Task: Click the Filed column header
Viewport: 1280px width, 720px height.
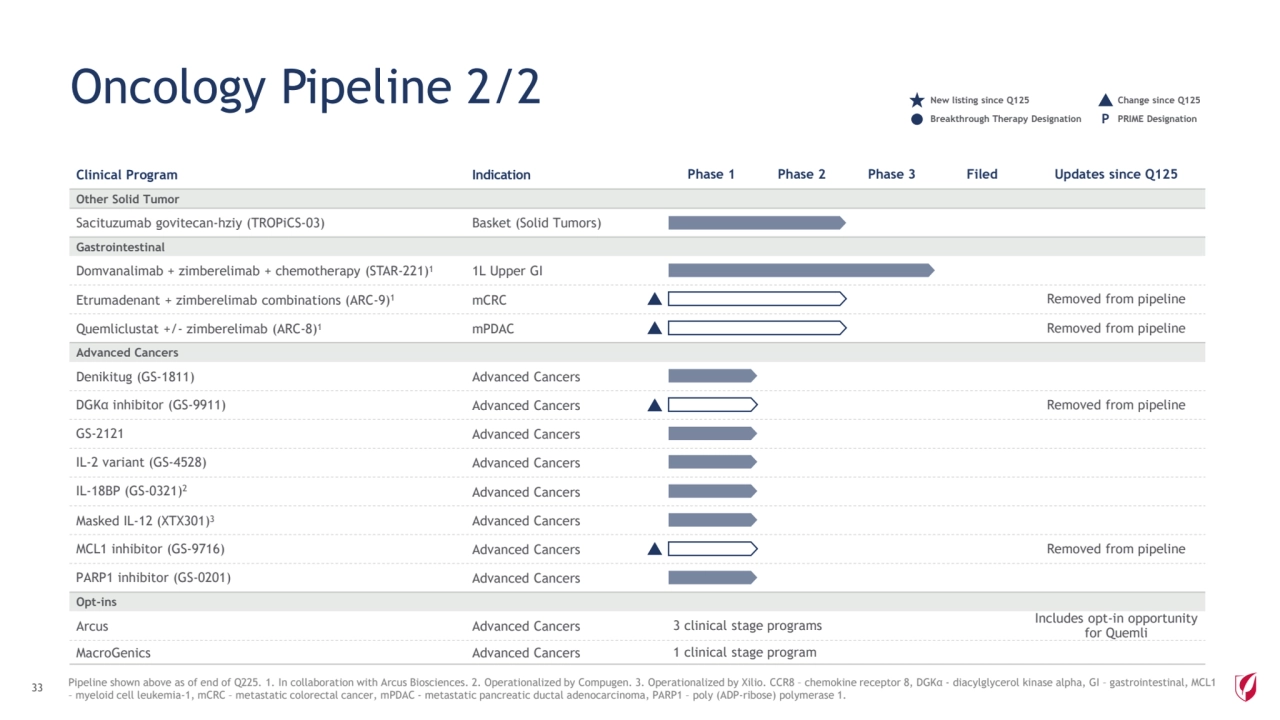Action: pyautogui.click(x=982, y=174)
